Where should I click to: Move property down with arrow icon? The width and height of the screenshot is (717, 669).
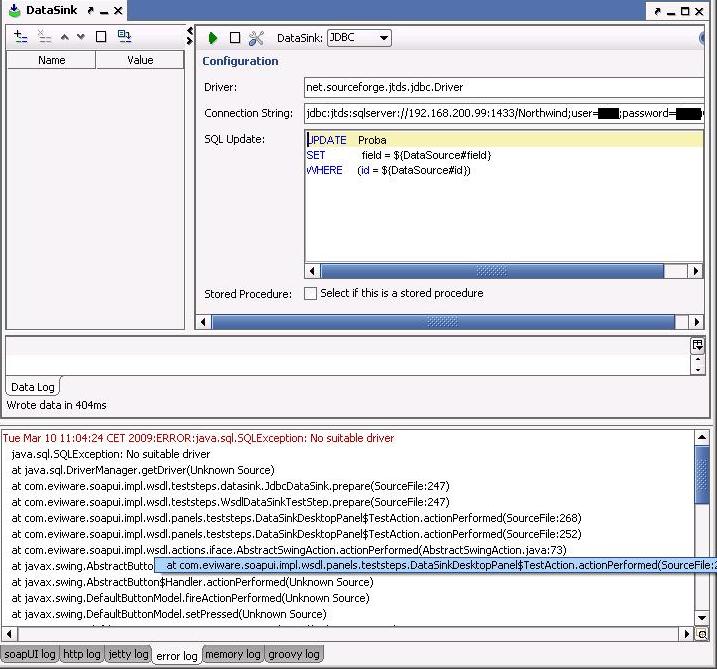[x=81, y=36]
